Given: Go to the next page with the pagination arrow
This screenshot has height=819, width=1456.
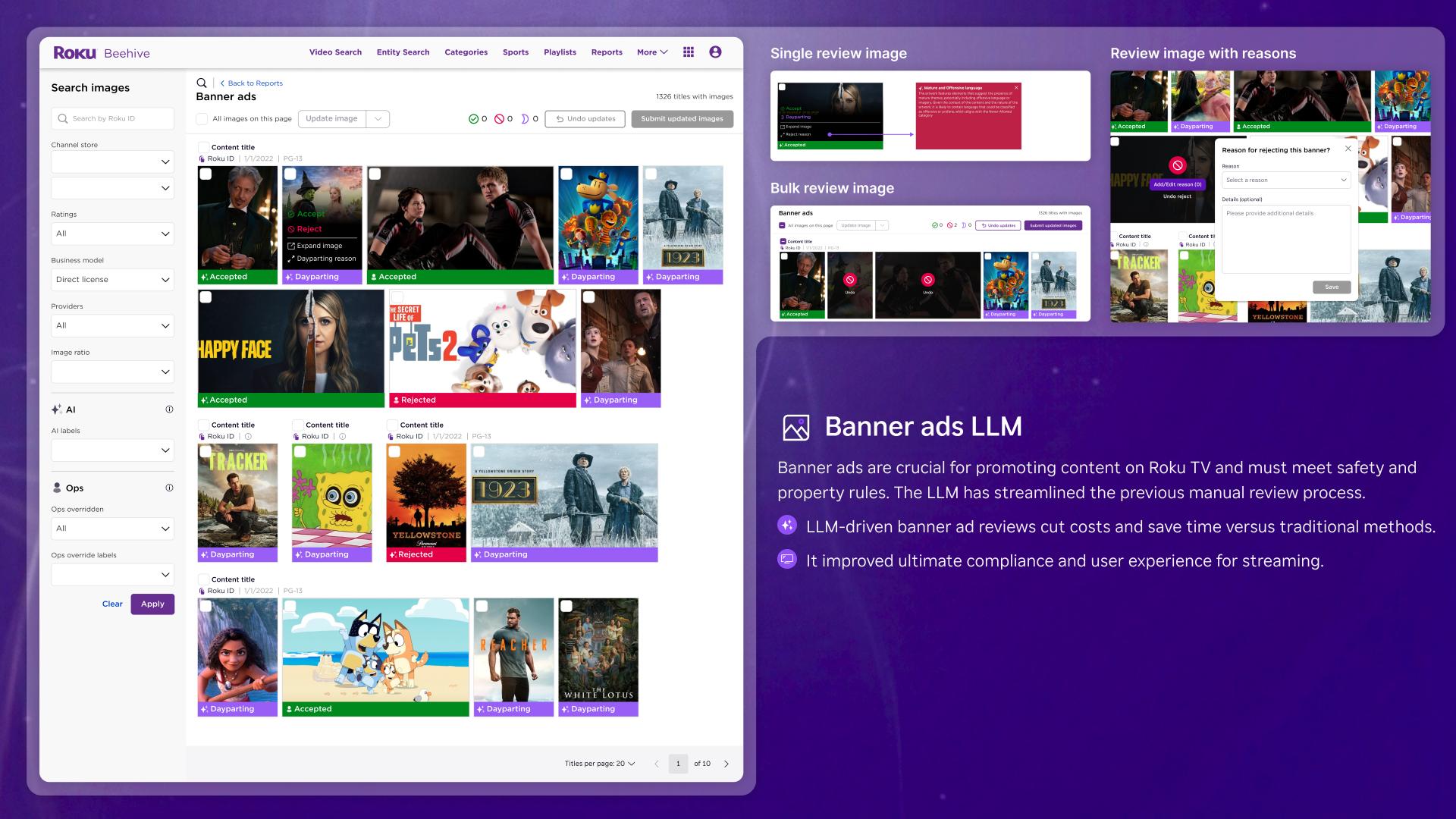Looking at the screenshot, I should click(726, 764).
